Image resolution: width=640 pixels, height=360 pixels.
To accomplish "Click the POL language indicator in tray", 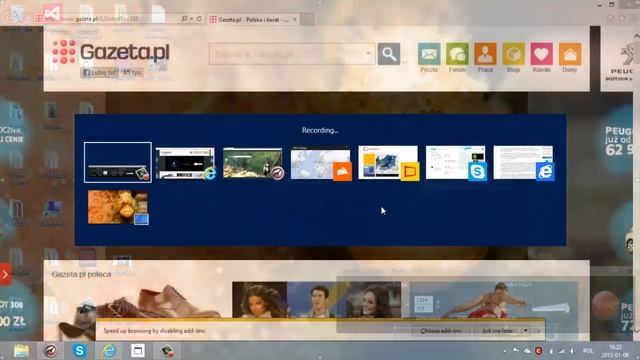I will tap(588, 351).
